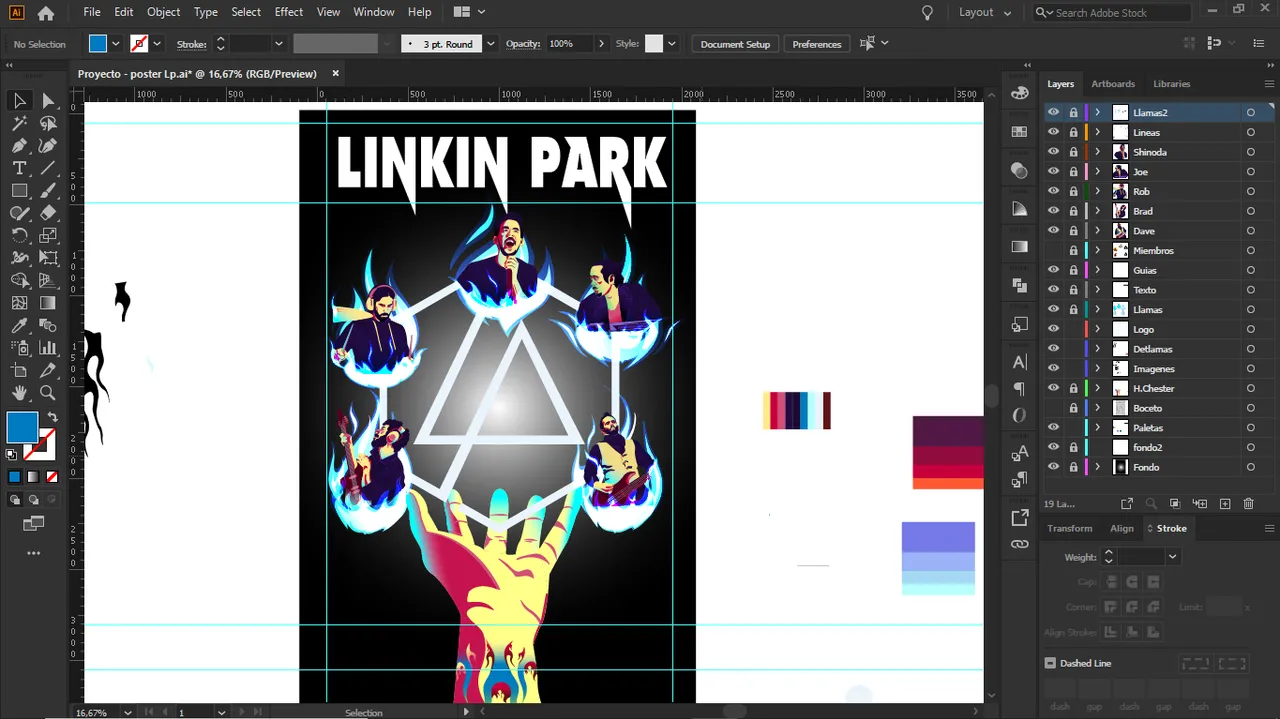Click the Document Setup button
This screenshot has width=1280, height=719.
[735, 44]
